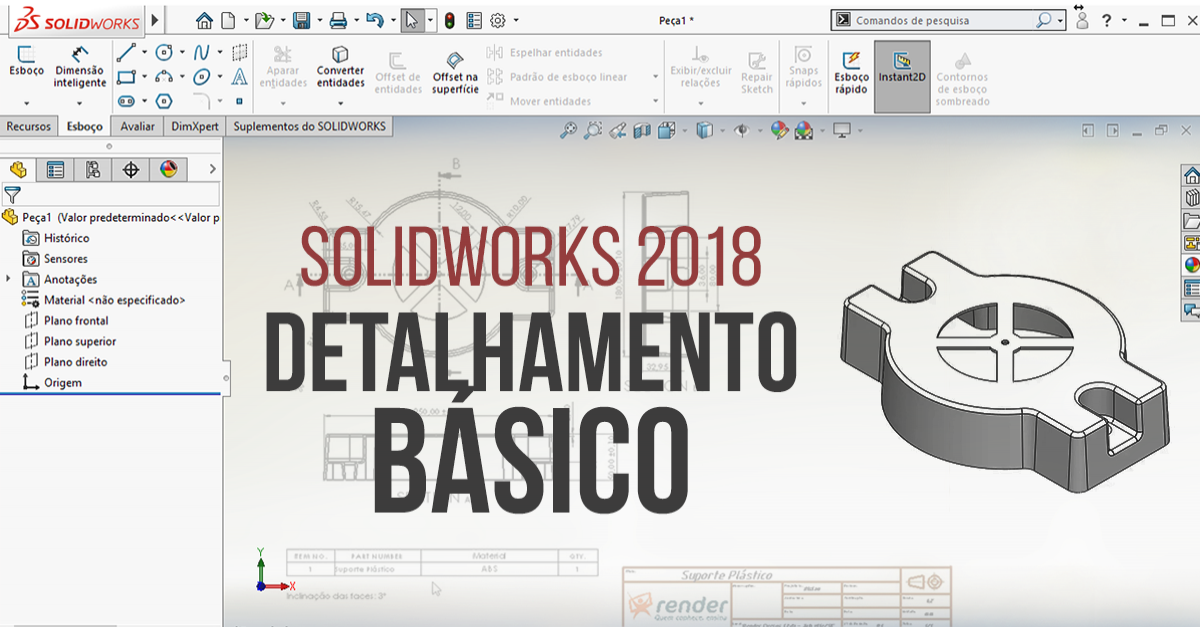
Task: Open the Suplementos do SOLIDWORKS tab
Action: [x=309, y=126]
